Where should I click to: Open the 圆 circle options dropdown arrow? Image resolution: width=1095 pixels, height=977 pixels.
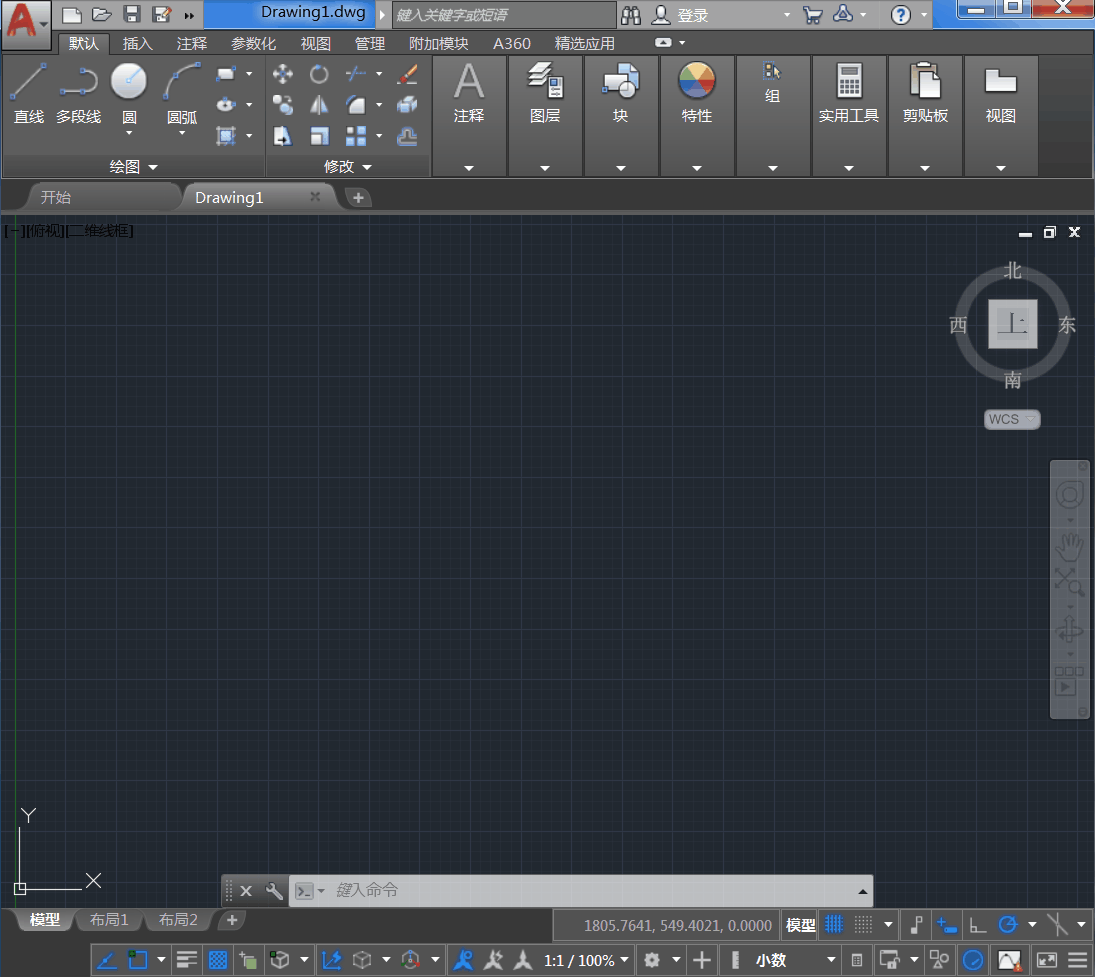[x=128, y=133]
